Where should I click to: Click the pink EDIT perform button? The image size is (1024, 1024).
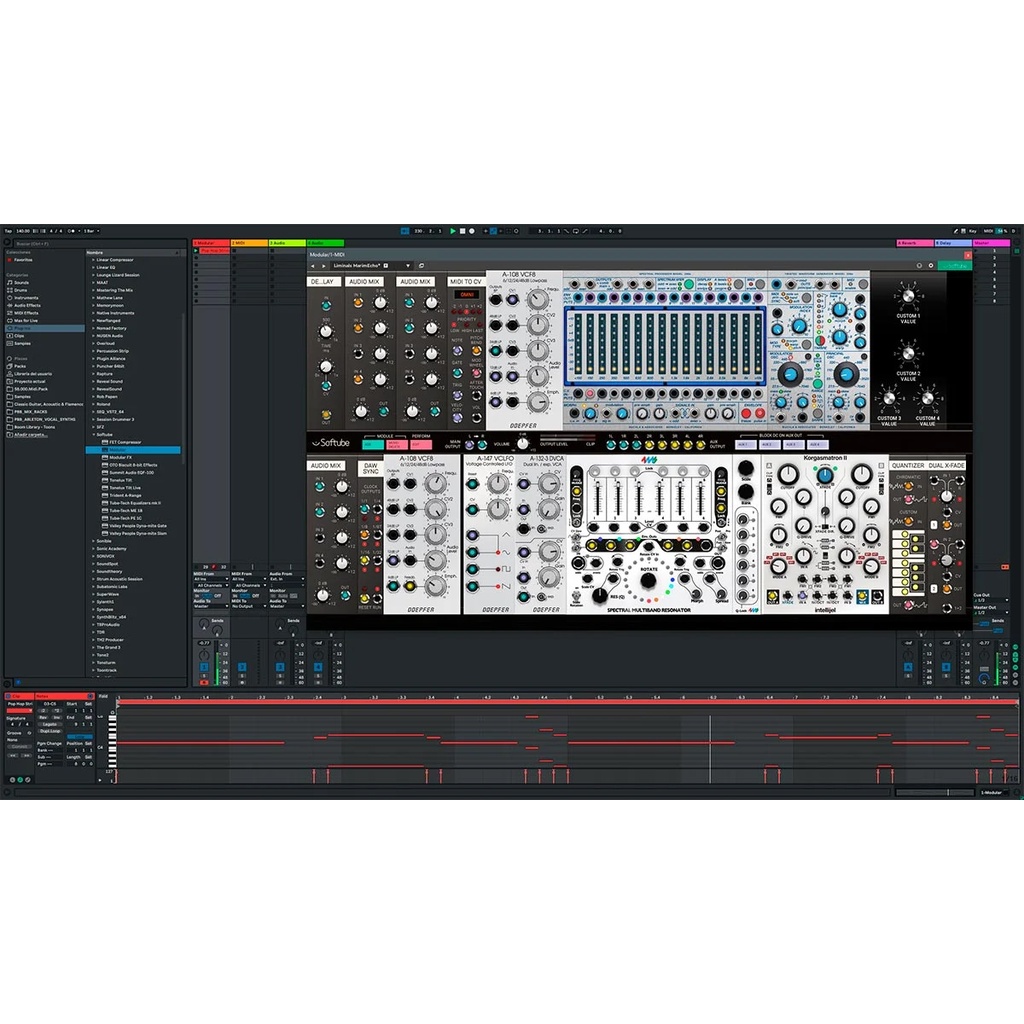[421, 445]
